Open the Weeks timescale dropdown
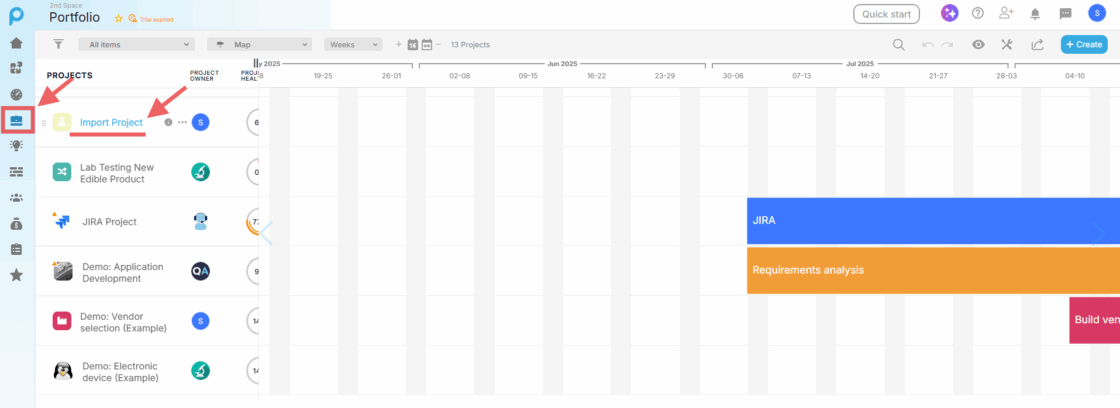 click(352, 44)
